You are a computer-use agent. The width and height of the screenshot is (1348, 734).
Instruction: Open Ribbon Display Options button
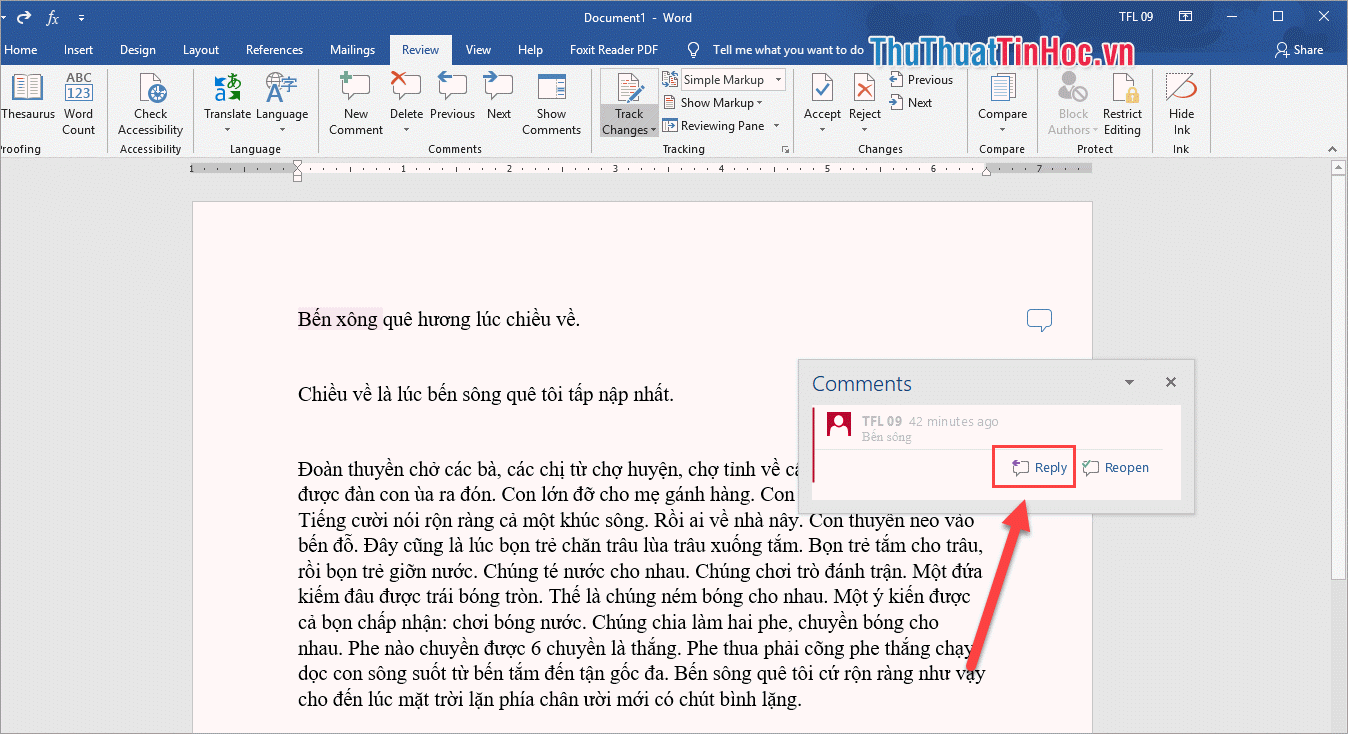click(1185, 17)
